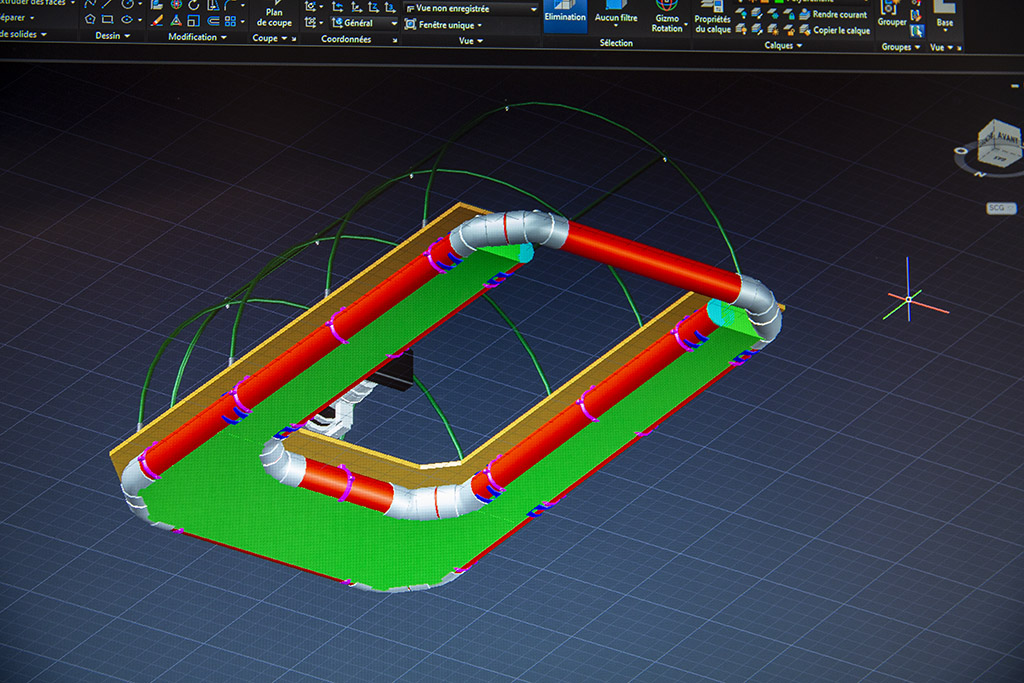Expand the Calques panel dropdown
Screen dimensions: 1024x683
click(x=783, y=46)
